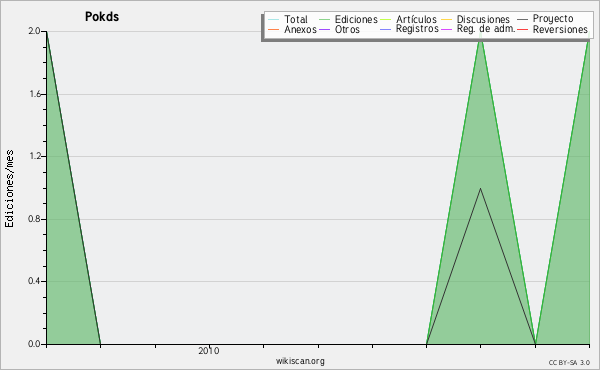Screen dimensions: 600x370
Task: Click the Ediciones/mes y-axis label
Action: tap(9, 189)
